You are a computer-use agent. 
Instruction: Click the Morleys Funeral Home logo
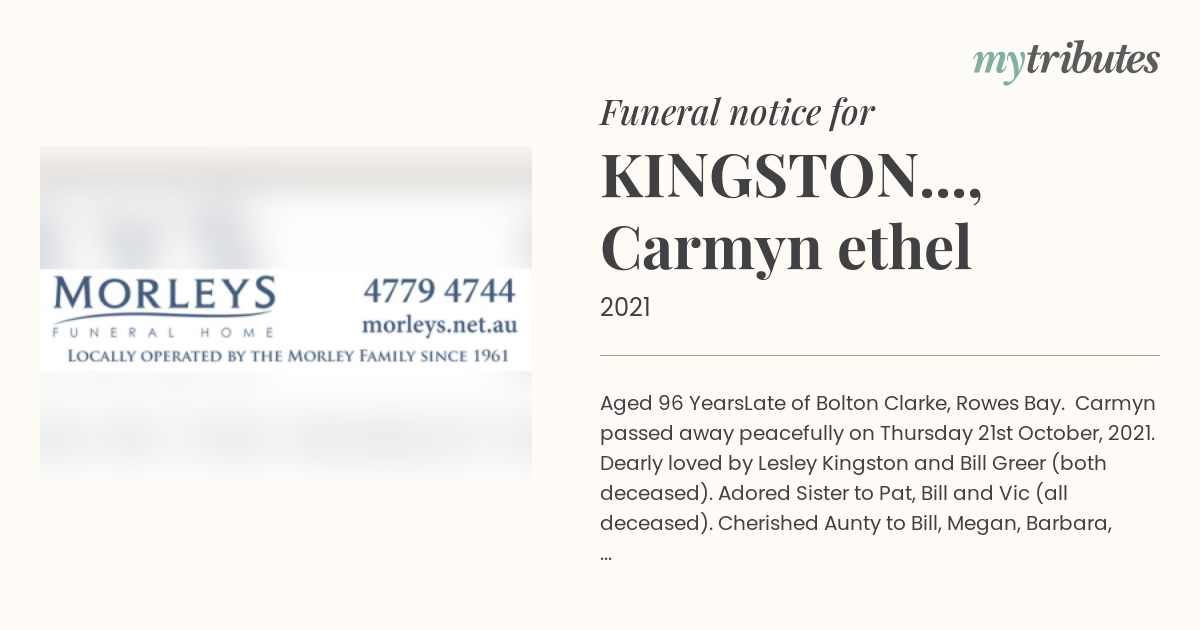164,307
